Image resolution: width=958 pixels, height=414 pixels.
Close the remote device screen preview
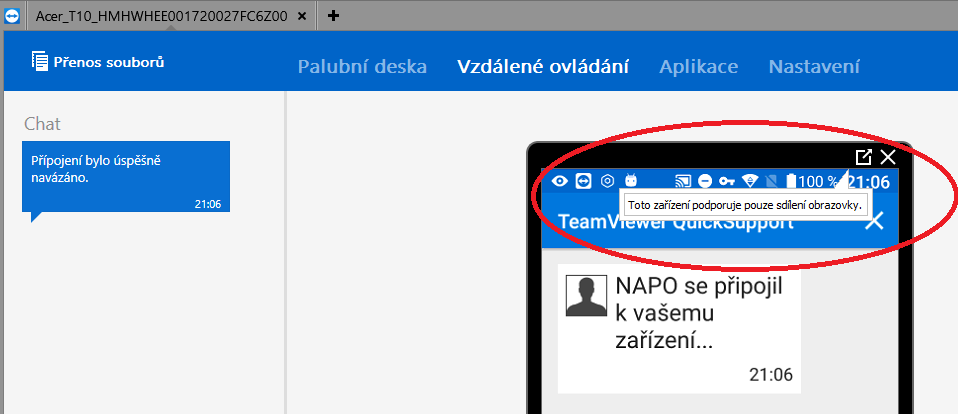[888, 157]
